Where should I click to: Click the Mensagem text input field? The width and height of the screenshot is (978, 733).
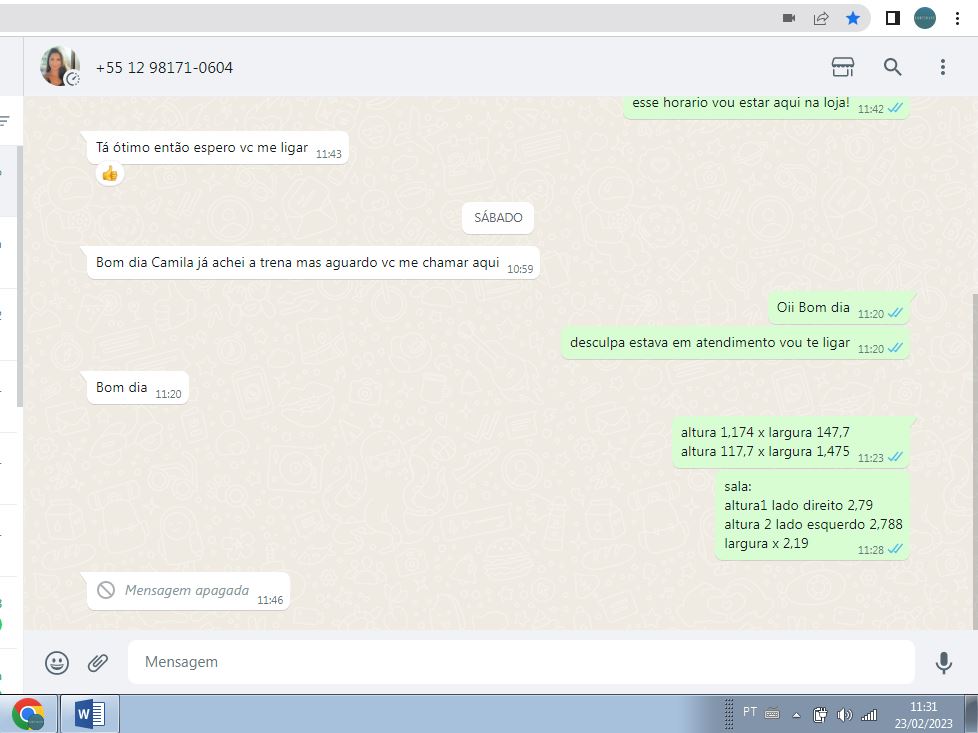[x=521, y=662]
